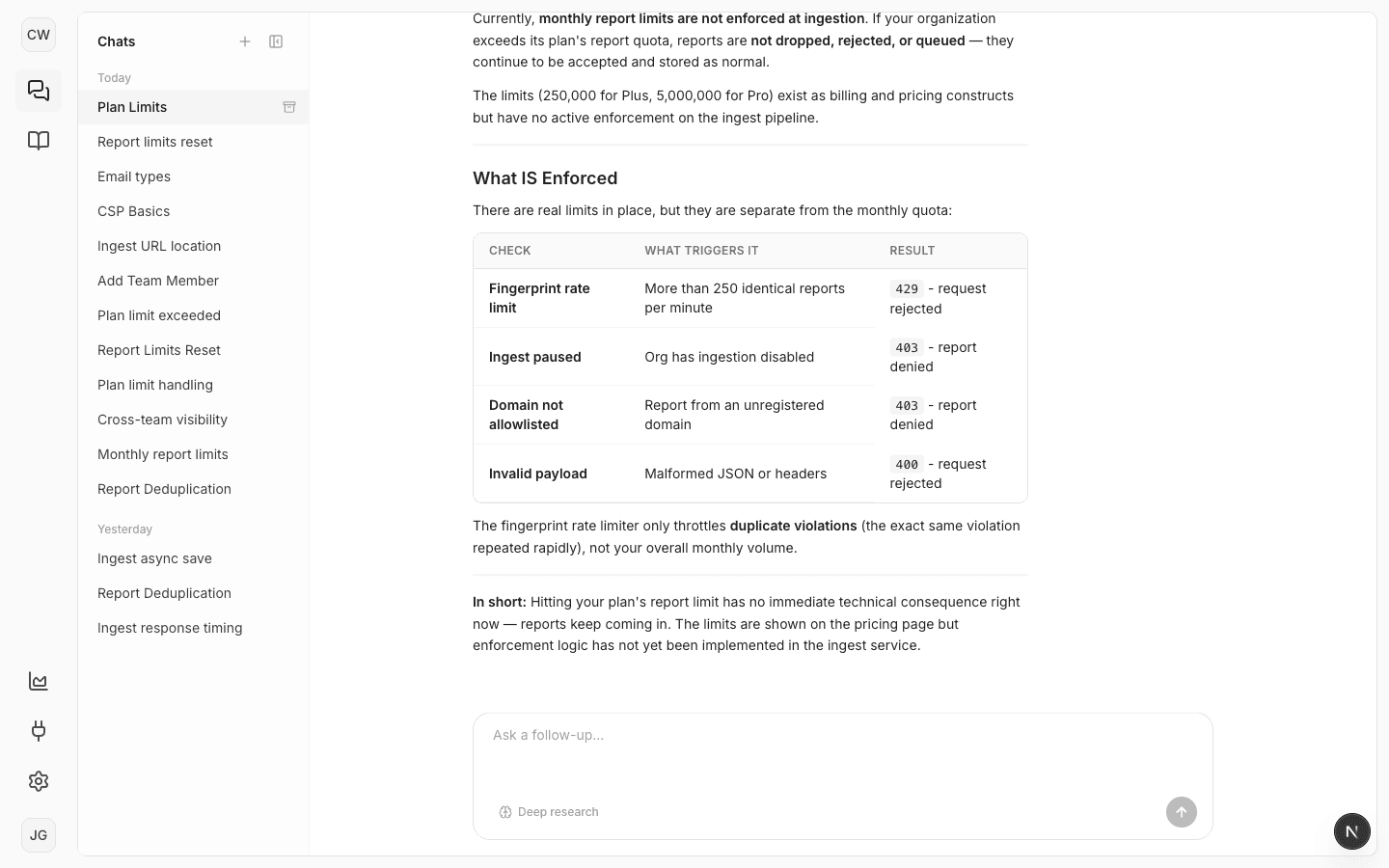The height and width of the screenshot is (868, 1389).
Task: Open the JG user account menu
Action: coord(39,835)
